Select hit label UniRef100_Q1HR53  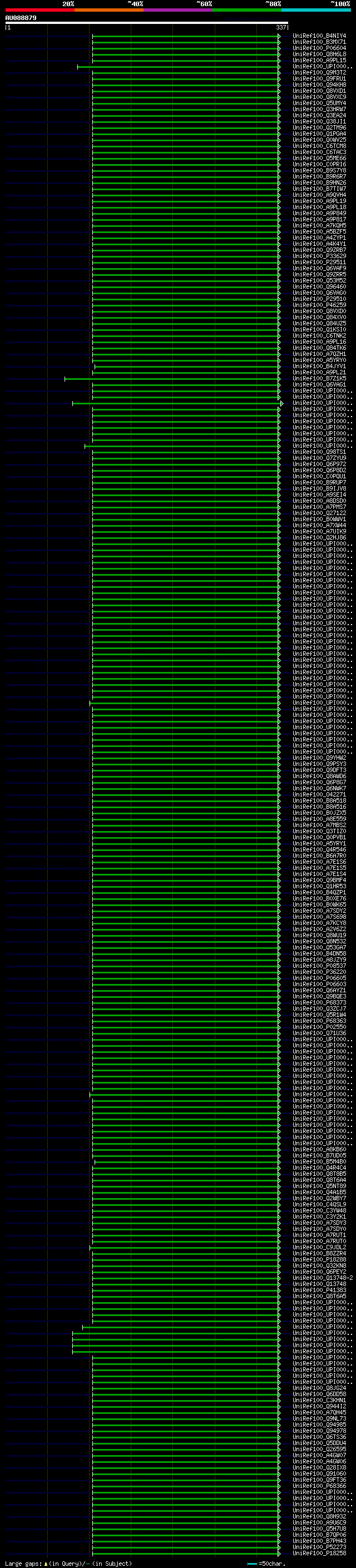(319, 886)
